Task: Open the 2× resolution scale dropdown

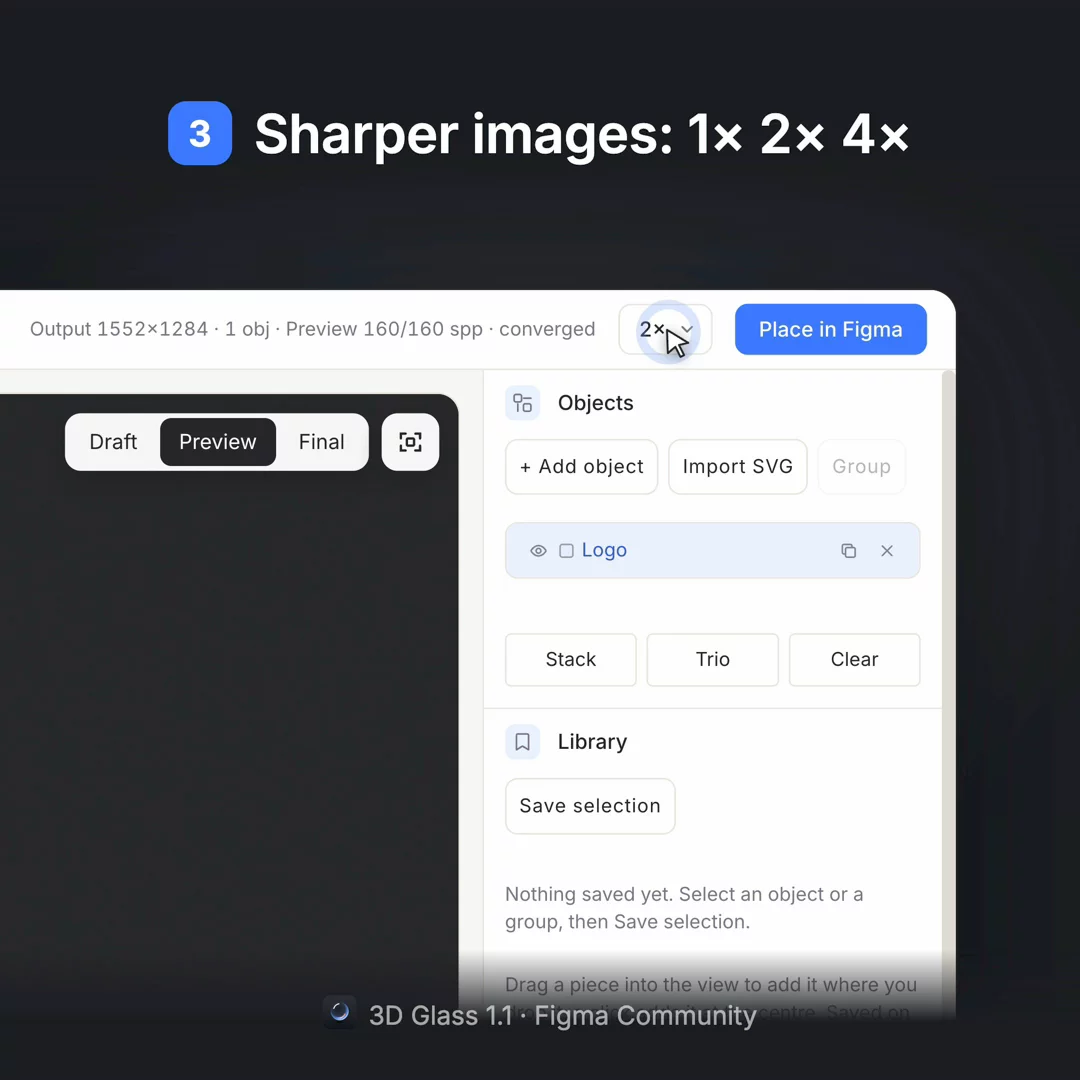Action: (665, 329)
